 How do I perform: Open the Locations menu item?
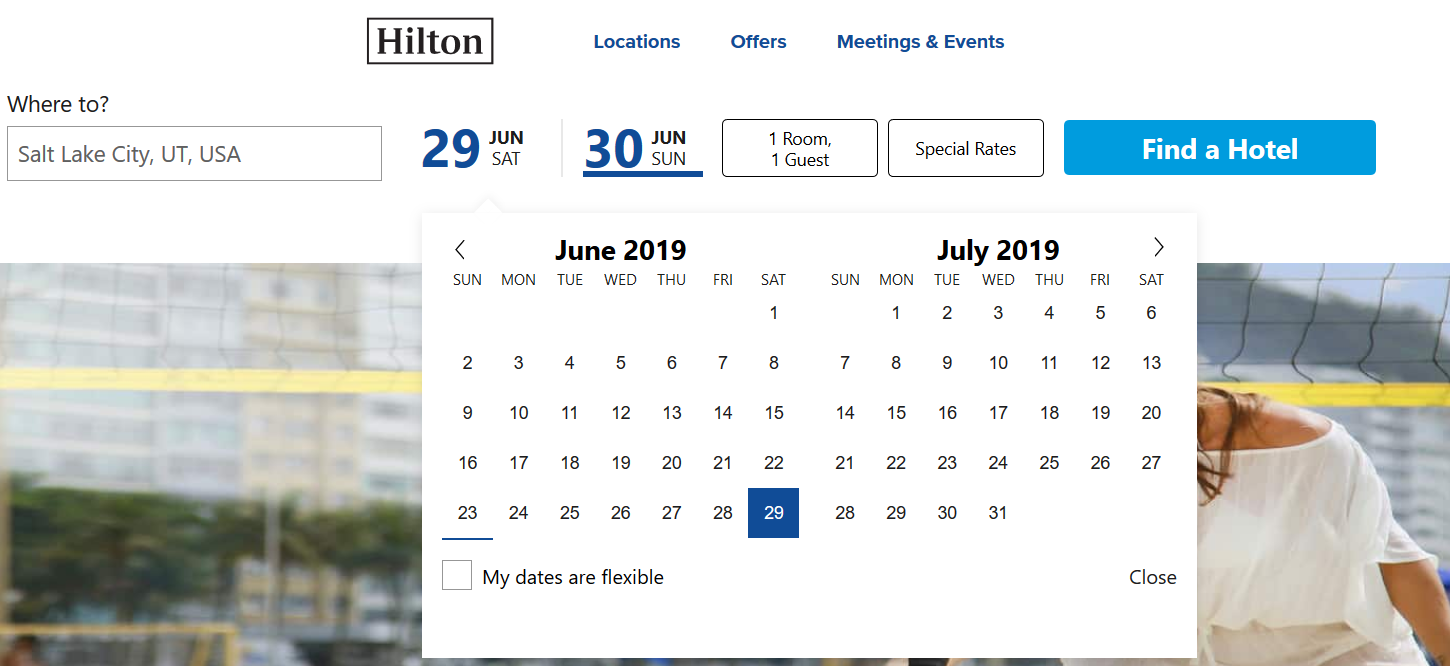tap(636, 42)
